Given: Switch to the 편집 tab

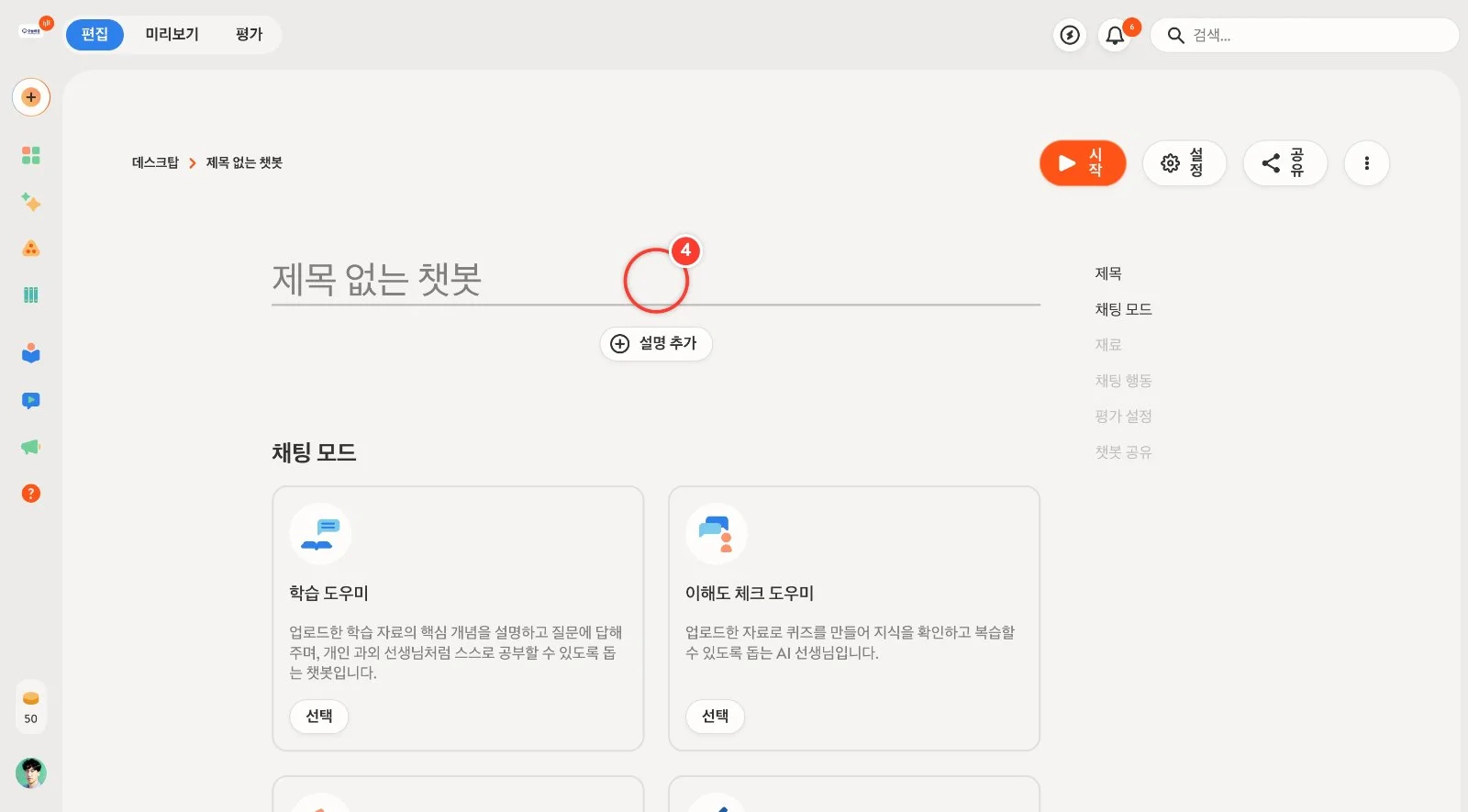Looking at the screenshot, I should 95,35.
